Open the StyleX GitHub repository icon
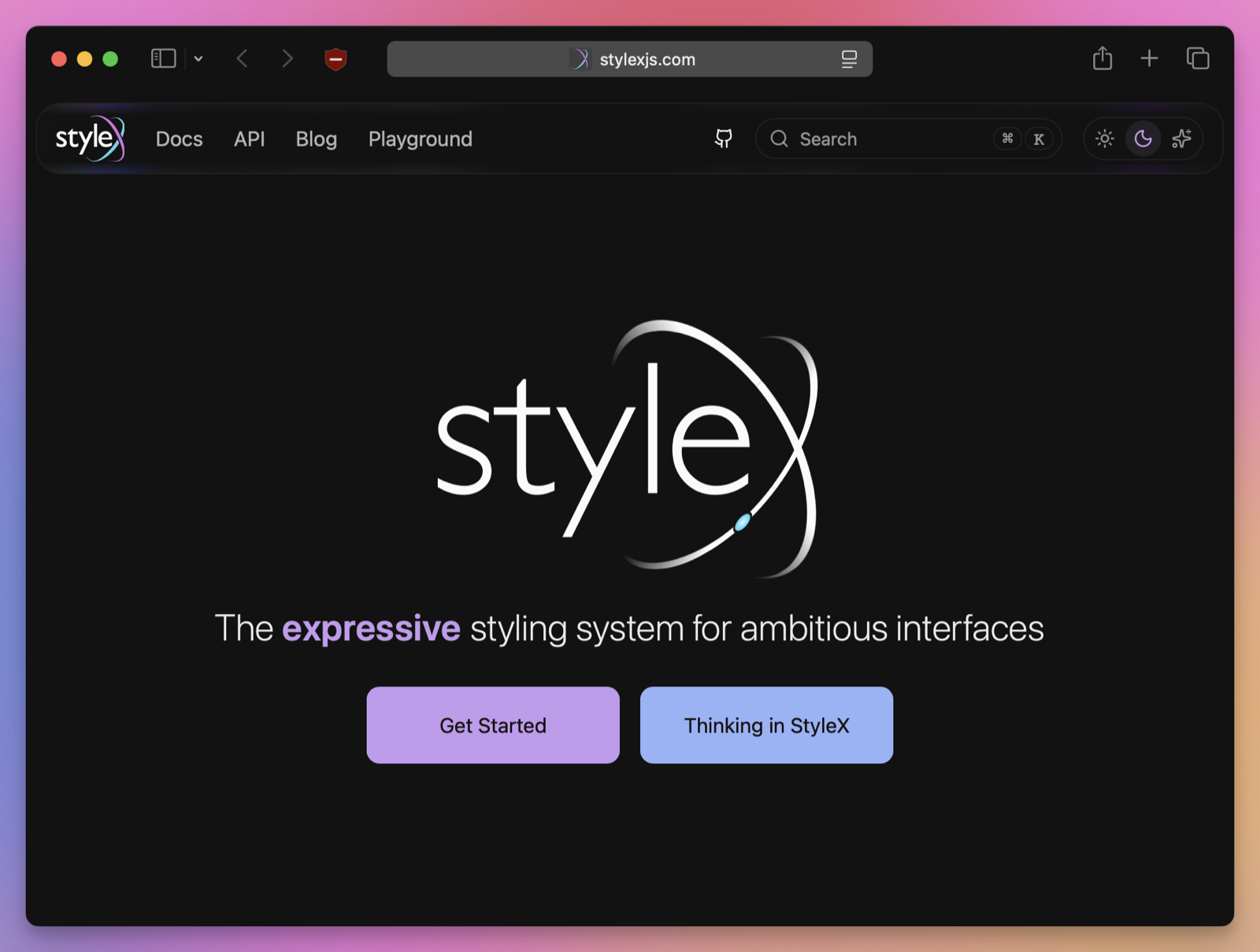The height and width of the screenshot is (952, 1260). click(723, 139)
